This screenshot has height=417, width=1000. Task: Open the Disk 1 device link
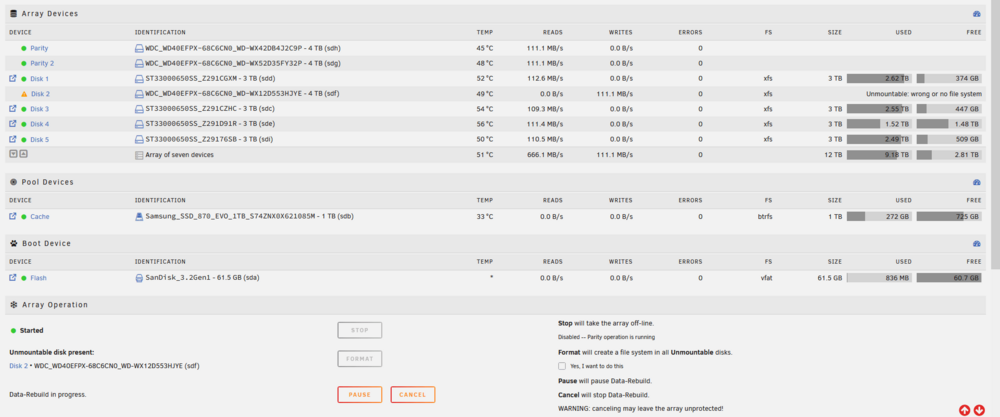(x=40, y=78)
